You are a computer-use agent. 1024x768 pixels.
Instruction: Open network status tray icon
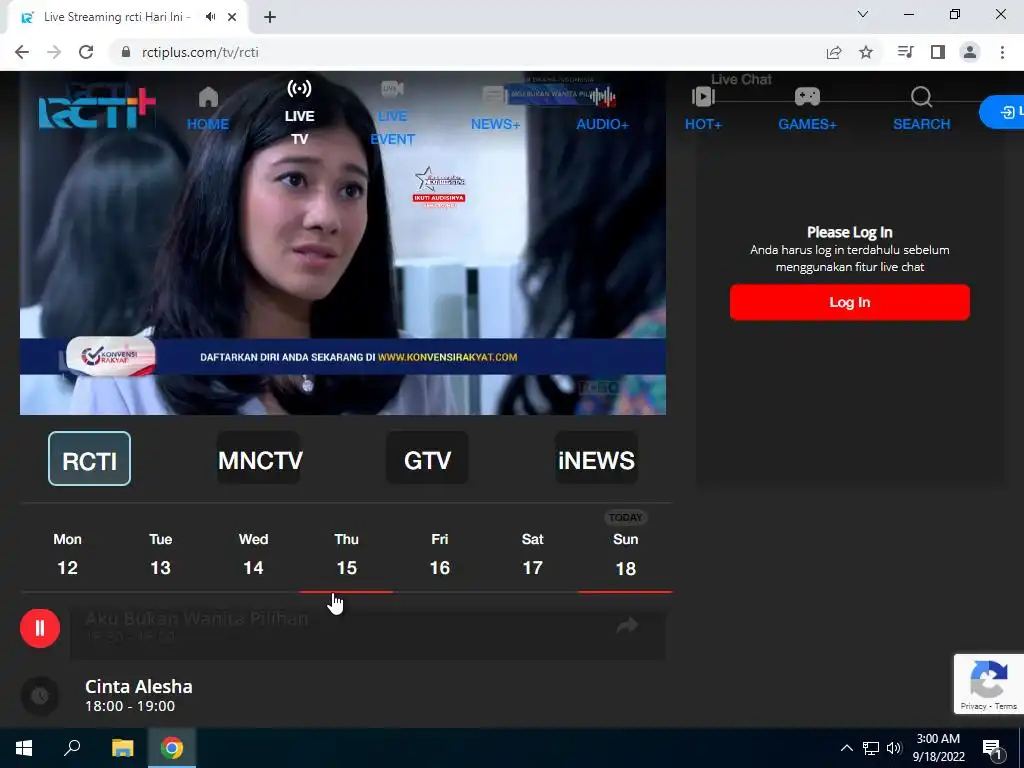point(871,748)
